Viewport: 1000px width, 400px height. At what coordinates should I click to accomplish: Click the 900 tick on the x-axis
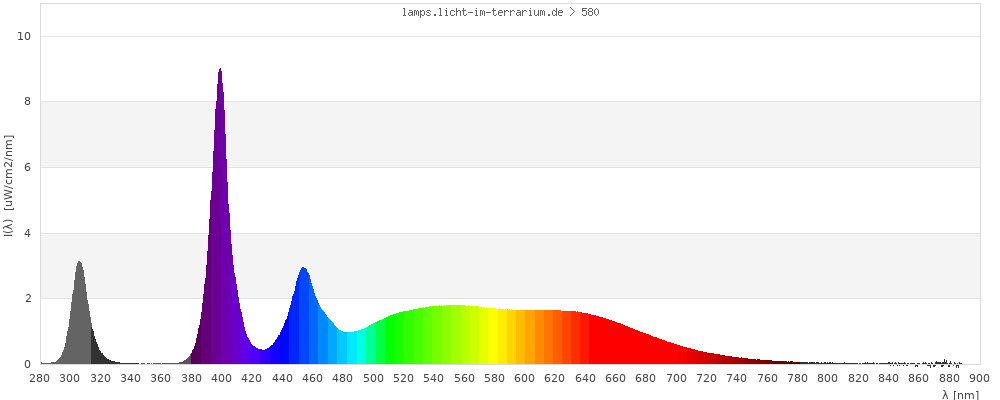coord(979,378)
